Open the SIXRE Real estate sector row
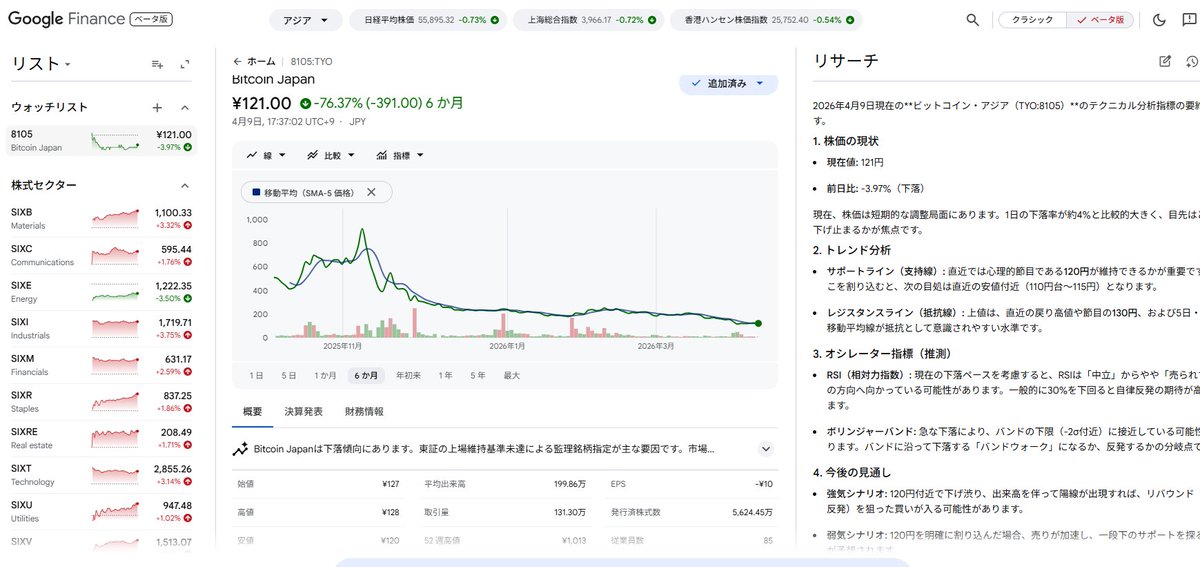1200x567 pixels. tap(102, 437)
